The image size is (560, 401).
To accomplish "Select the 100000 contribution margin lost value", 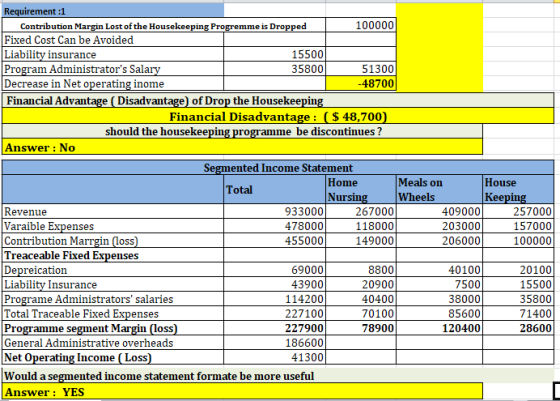I will [x=361, y=25].
